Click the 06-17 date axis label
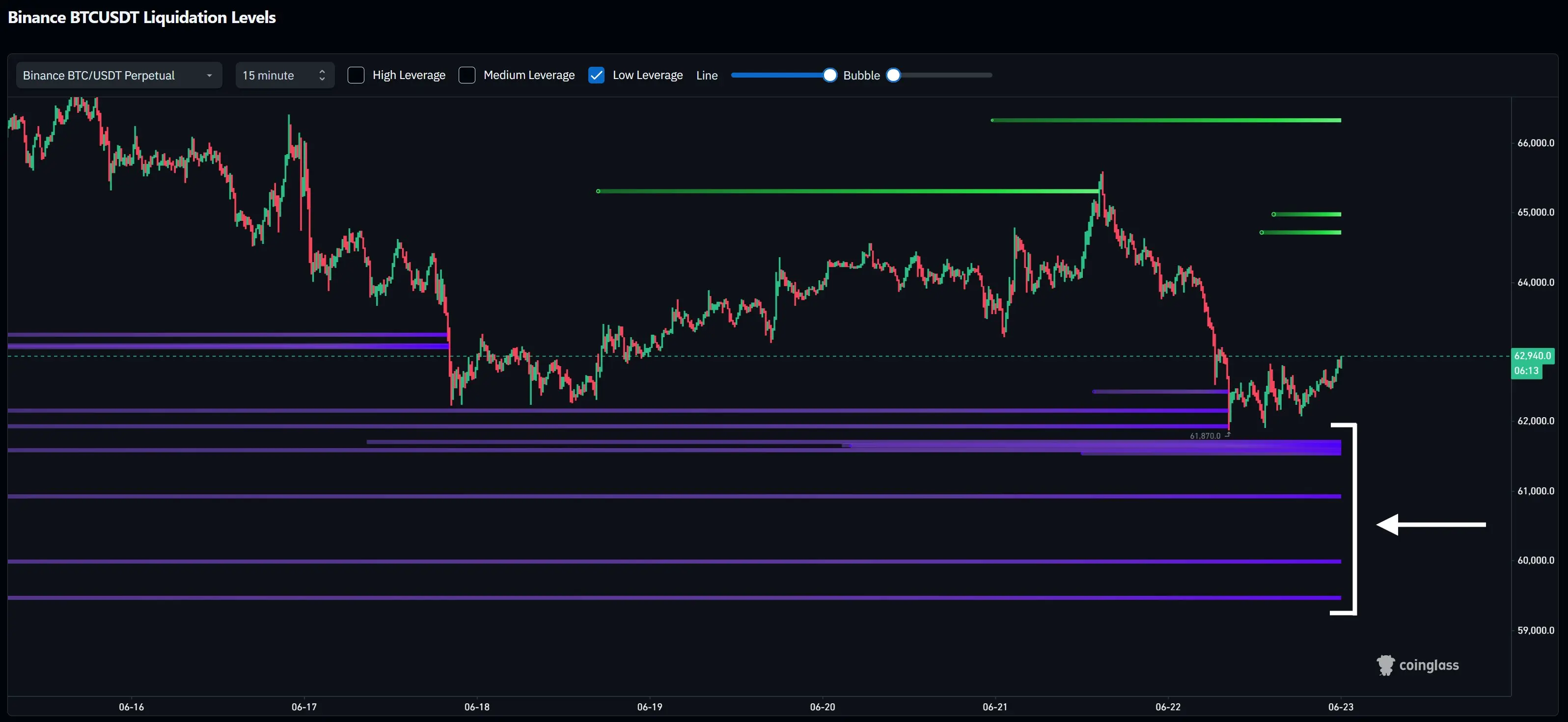The width and height of the screenshot is (1568, 722). point(304,707)
